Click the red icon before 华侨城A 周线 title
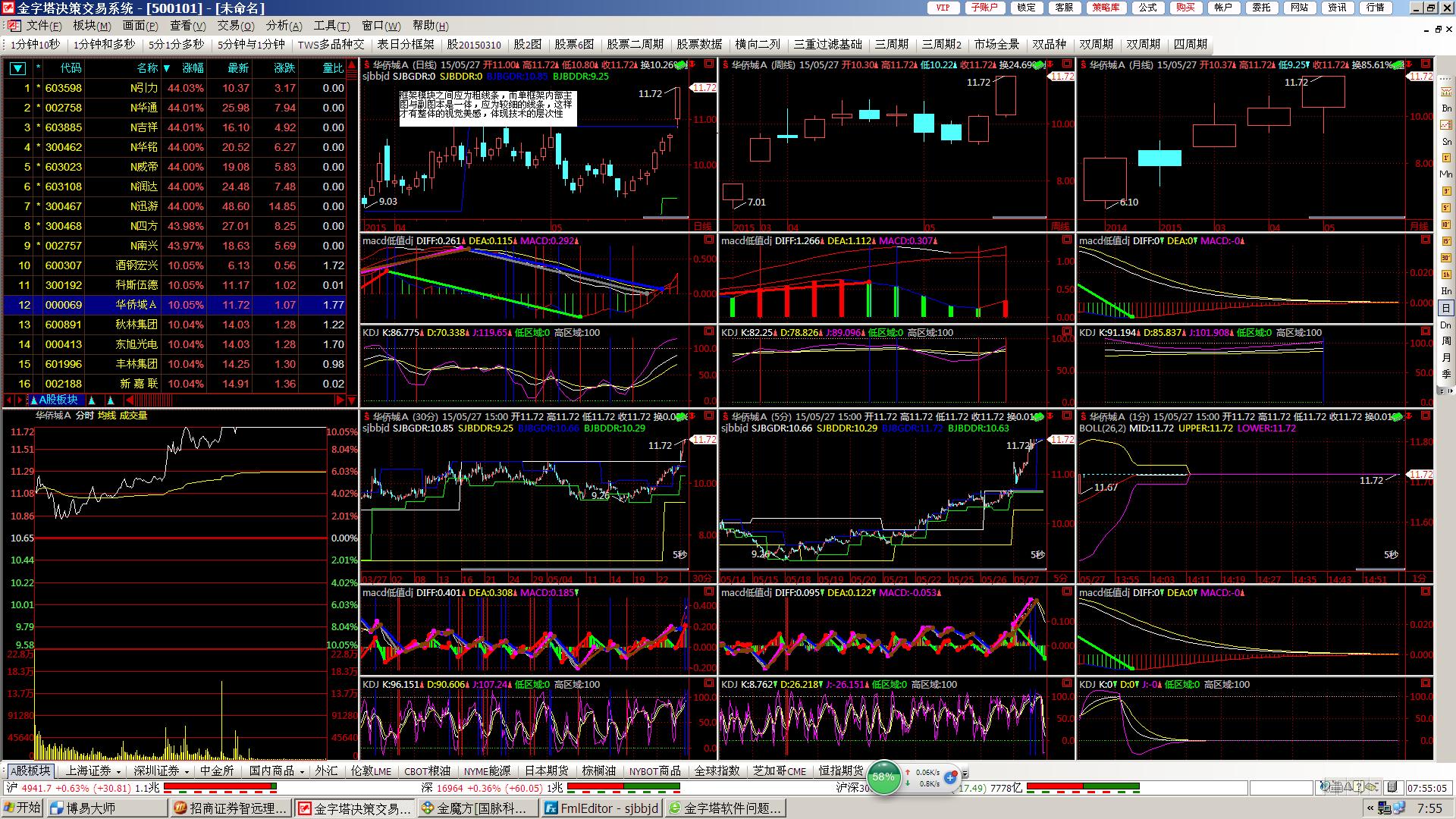 click(725, 65)
